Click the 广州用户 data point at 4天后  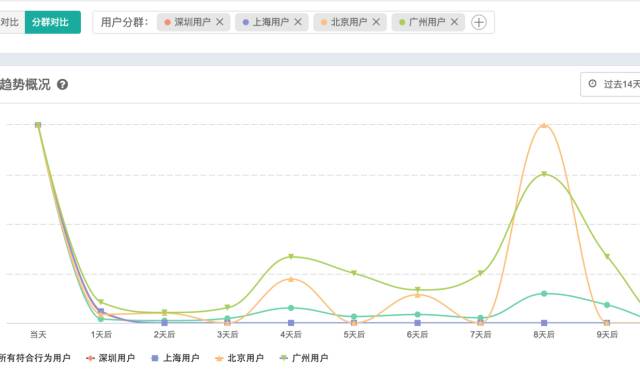click(x=291, y=257)
